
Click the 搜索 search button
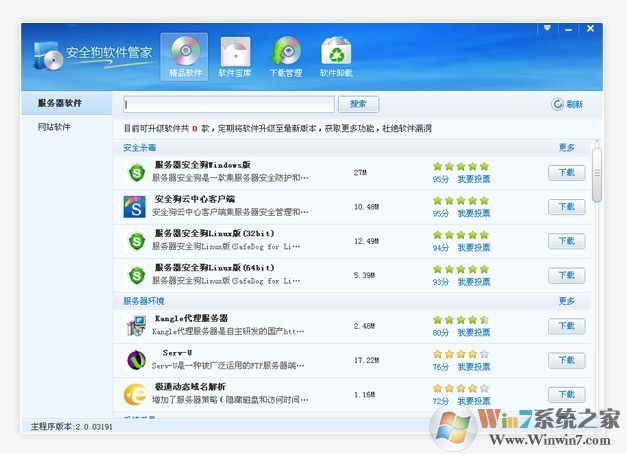[358, 104]
